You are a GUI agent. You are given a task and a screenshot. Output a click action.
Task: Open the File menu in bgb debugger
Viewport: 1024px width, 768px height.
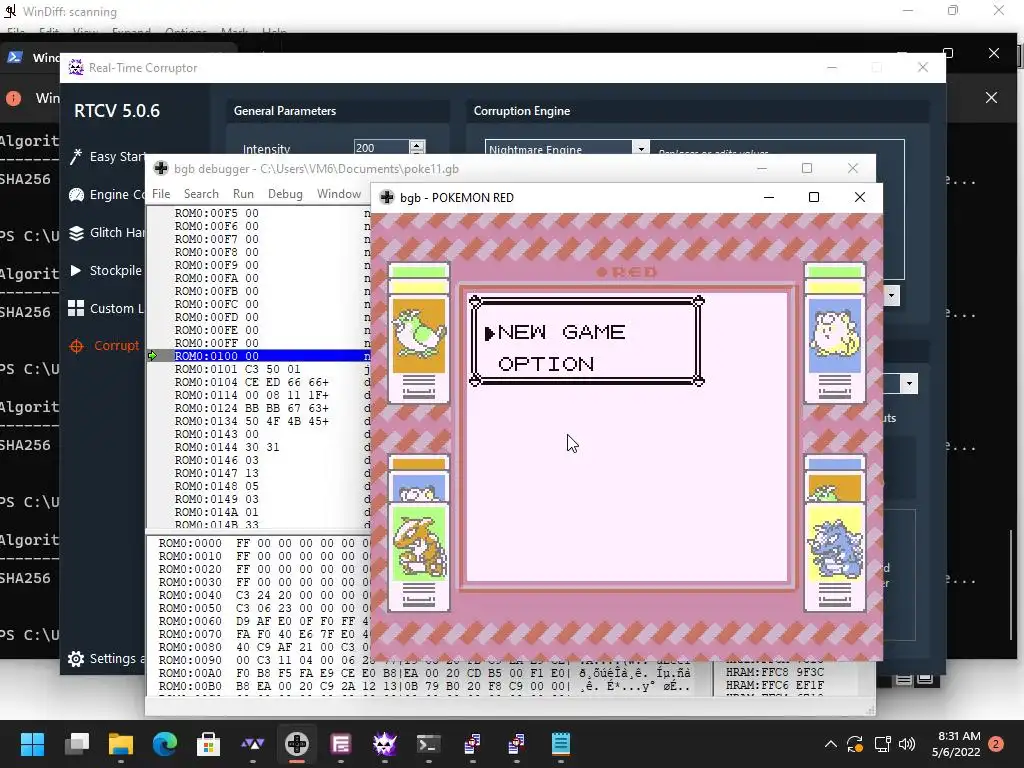(x=161, y=194)
